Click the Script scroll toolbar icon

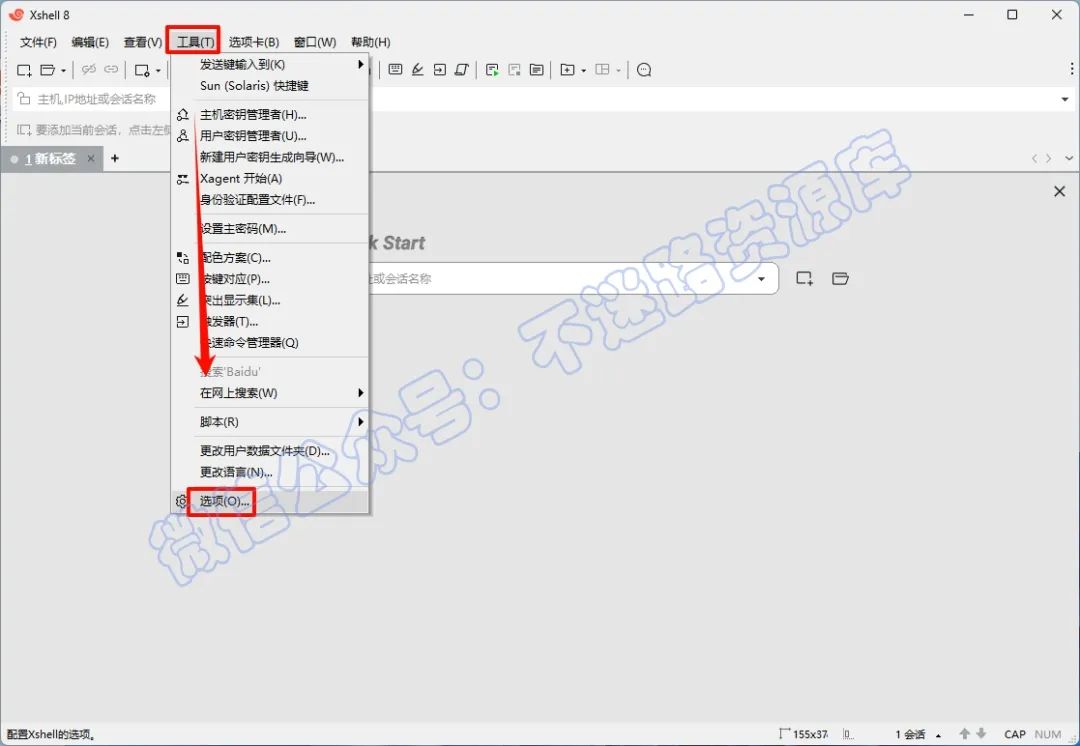461,70
